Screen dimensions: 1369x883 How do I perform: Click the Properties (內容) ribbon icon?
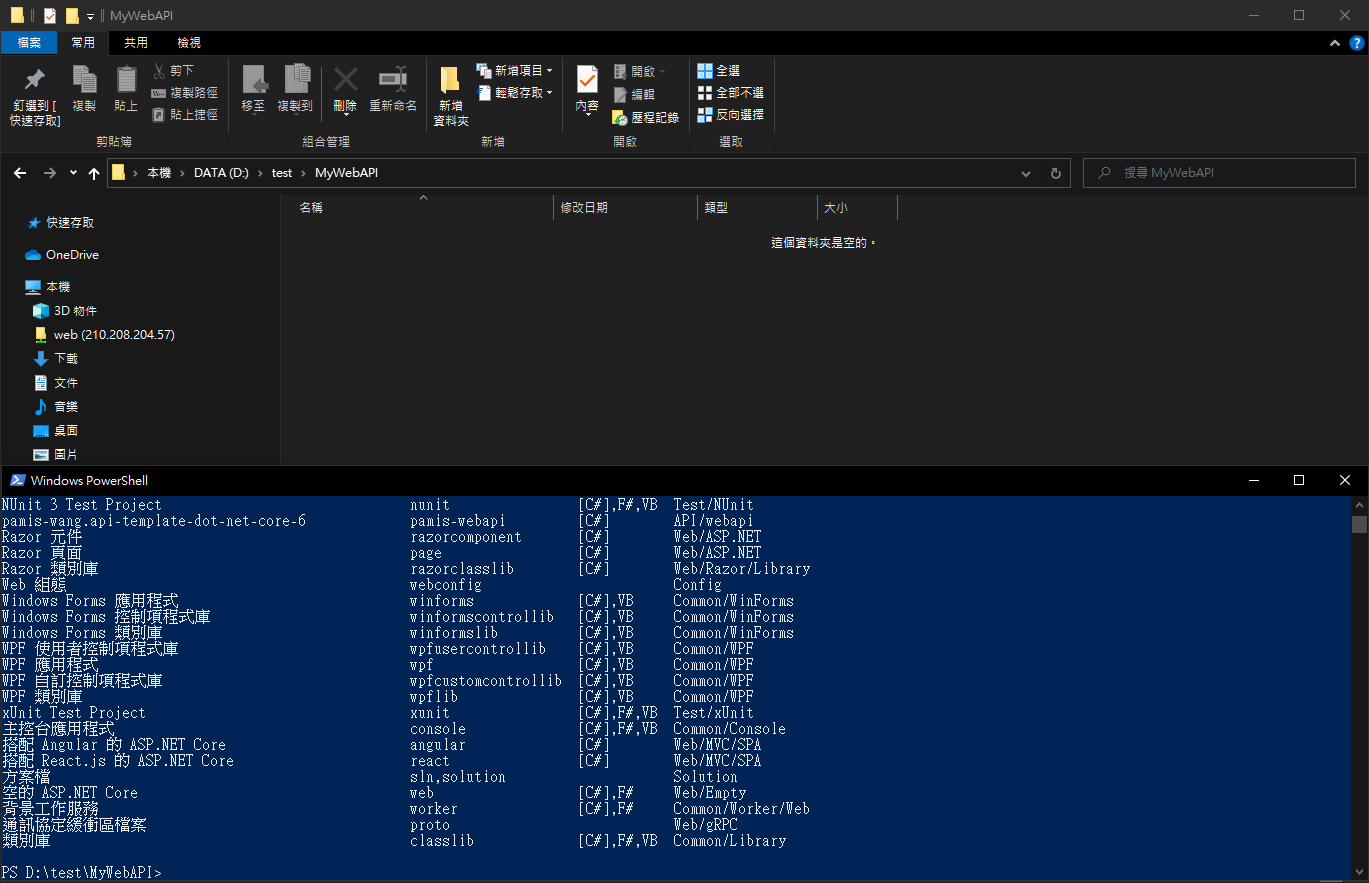pyautogui.click(x=587, y=90)
